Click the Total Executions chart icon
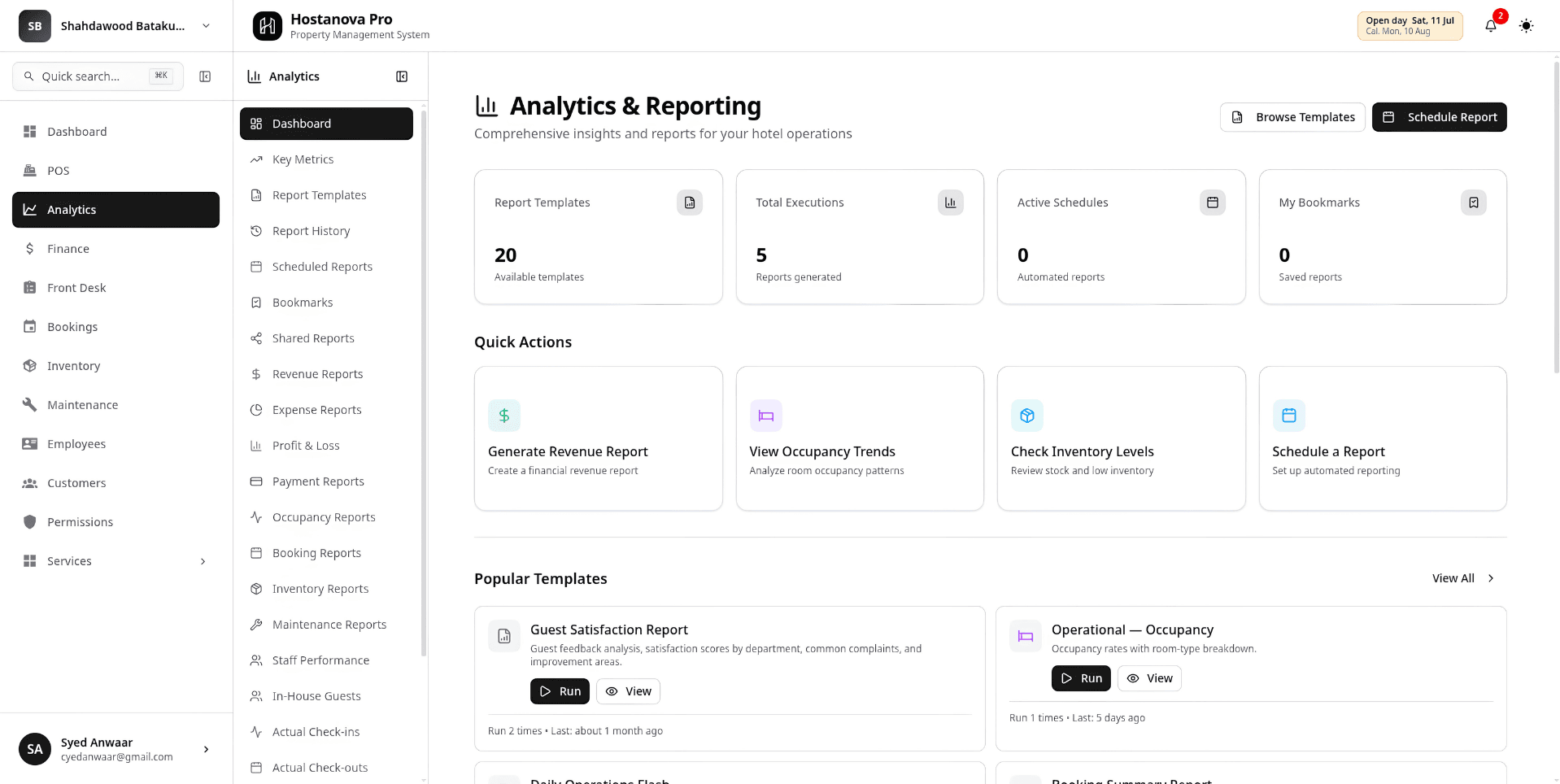Viewport: 1560px width, 784px height. (x=951, y=203)
